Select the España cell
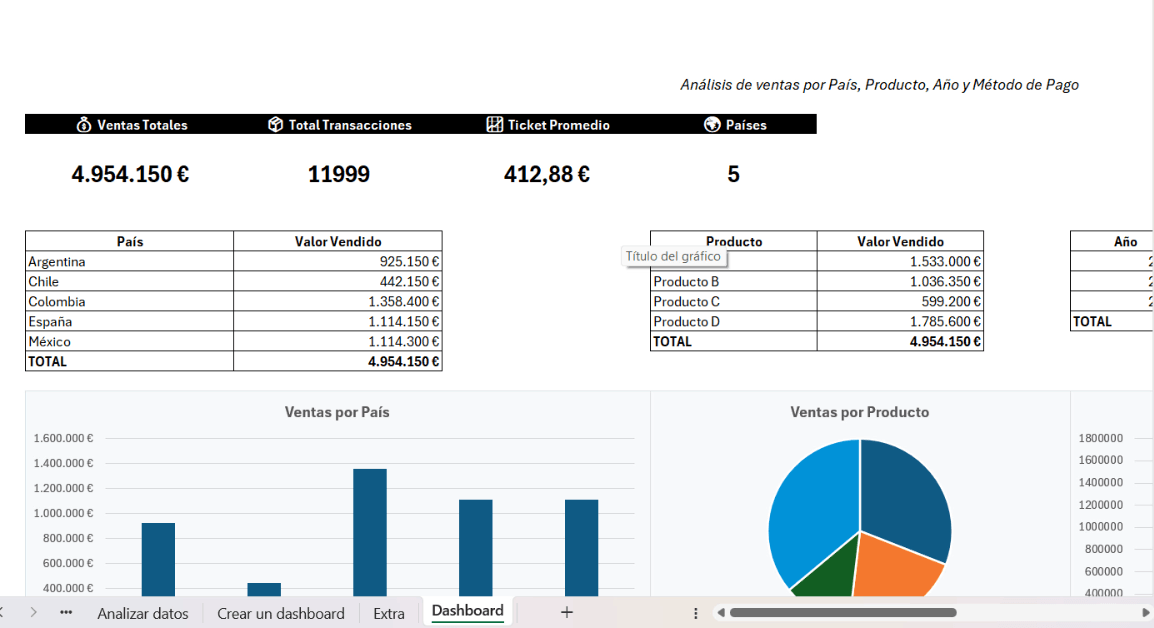 (130, 321)
